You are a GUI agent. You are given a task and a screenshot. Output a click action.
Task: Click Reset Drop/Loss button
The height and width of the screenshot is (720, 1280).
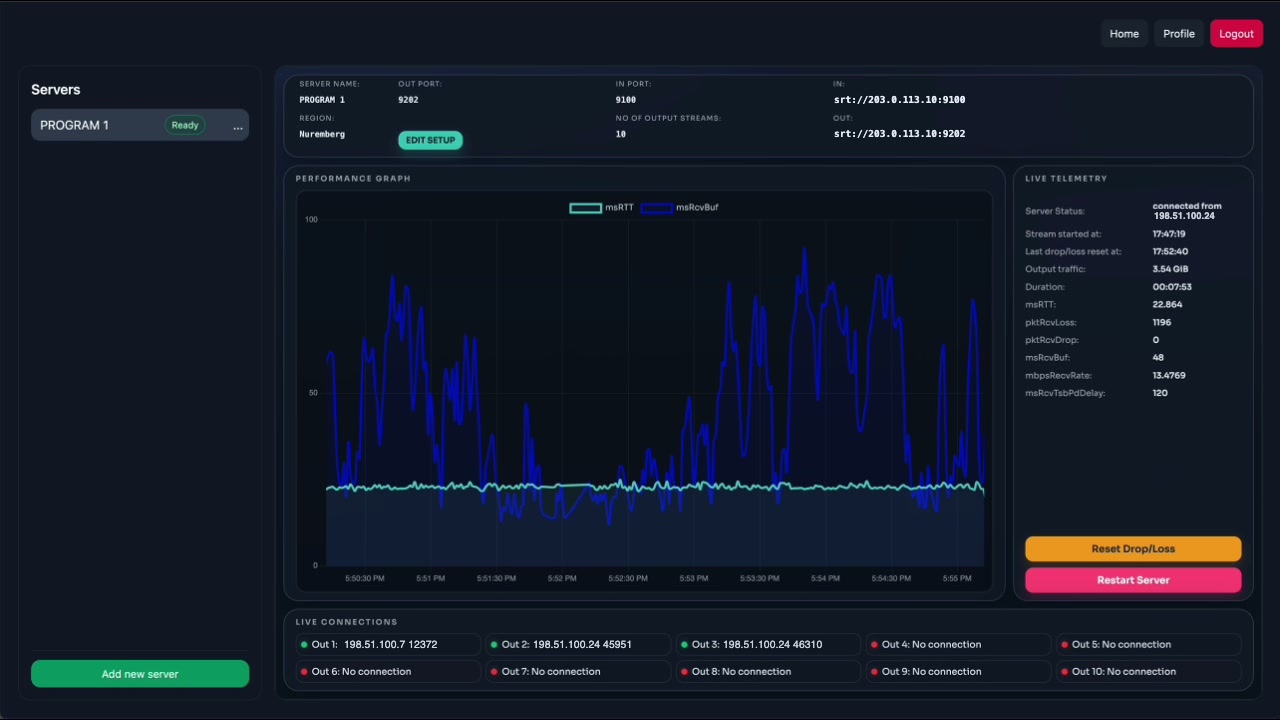1133,549
